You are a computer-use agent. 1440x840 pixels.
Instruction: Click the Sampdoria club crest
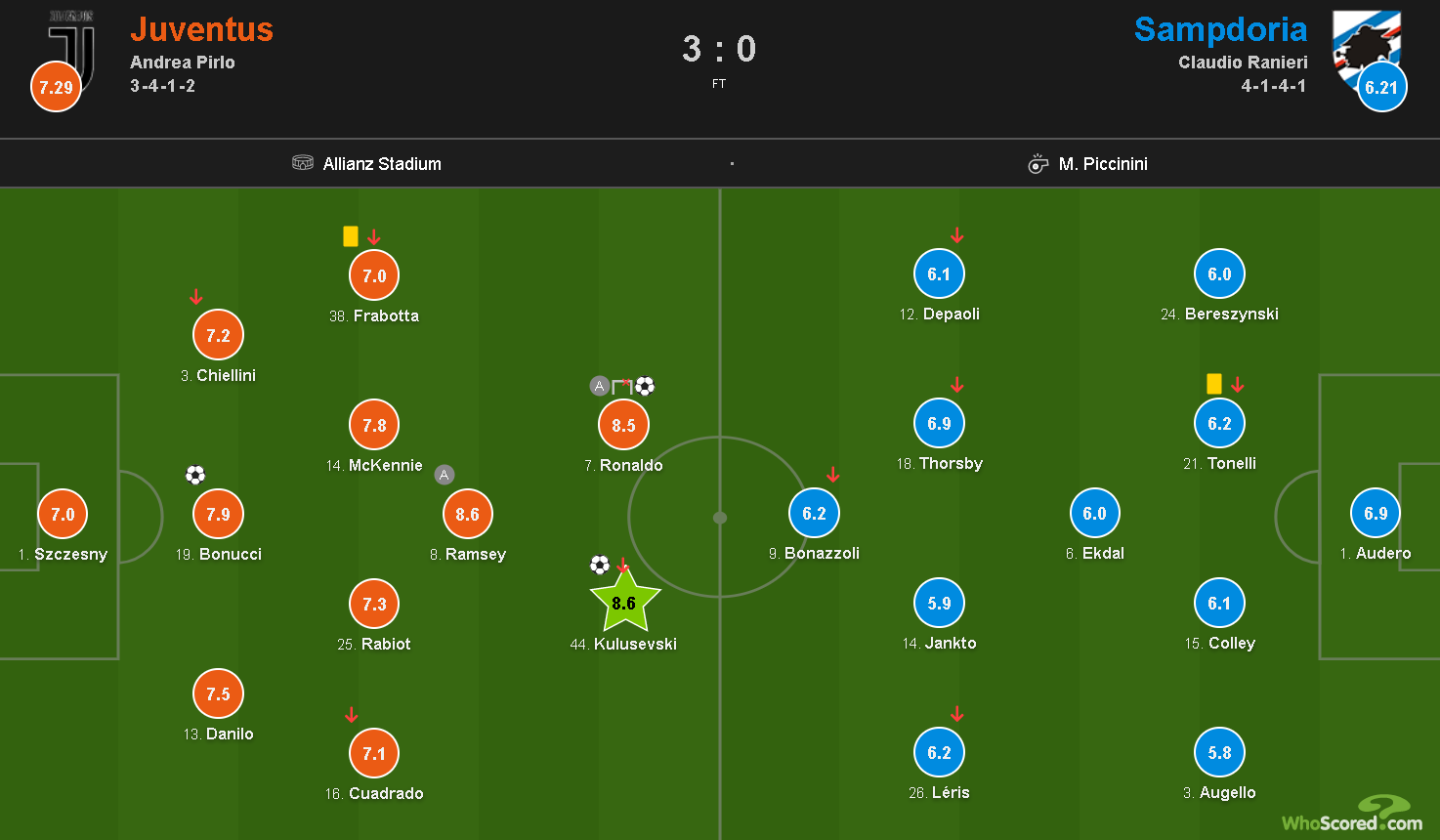(x=1368, y=47)
